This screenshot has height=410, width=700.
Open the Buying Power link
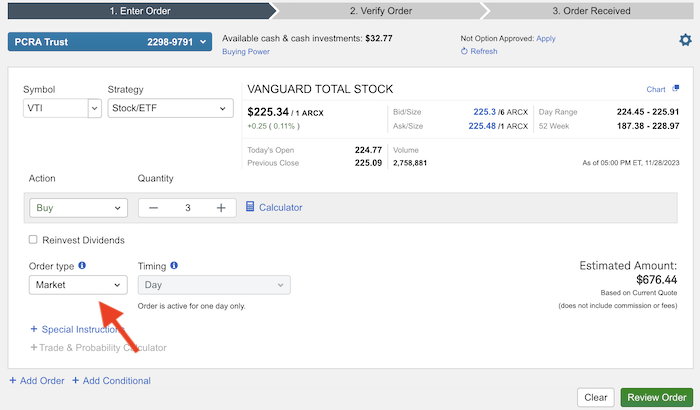click(x=244, y=51)
